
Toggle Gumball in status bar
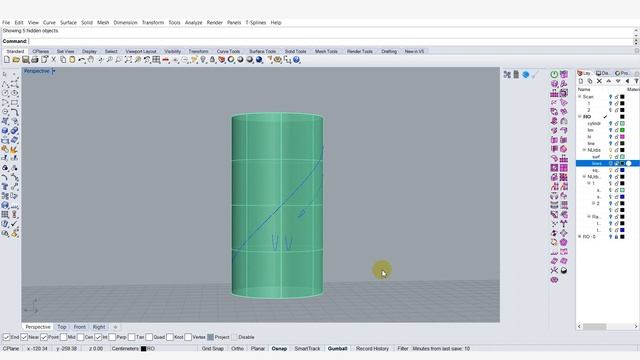(338, 349)
